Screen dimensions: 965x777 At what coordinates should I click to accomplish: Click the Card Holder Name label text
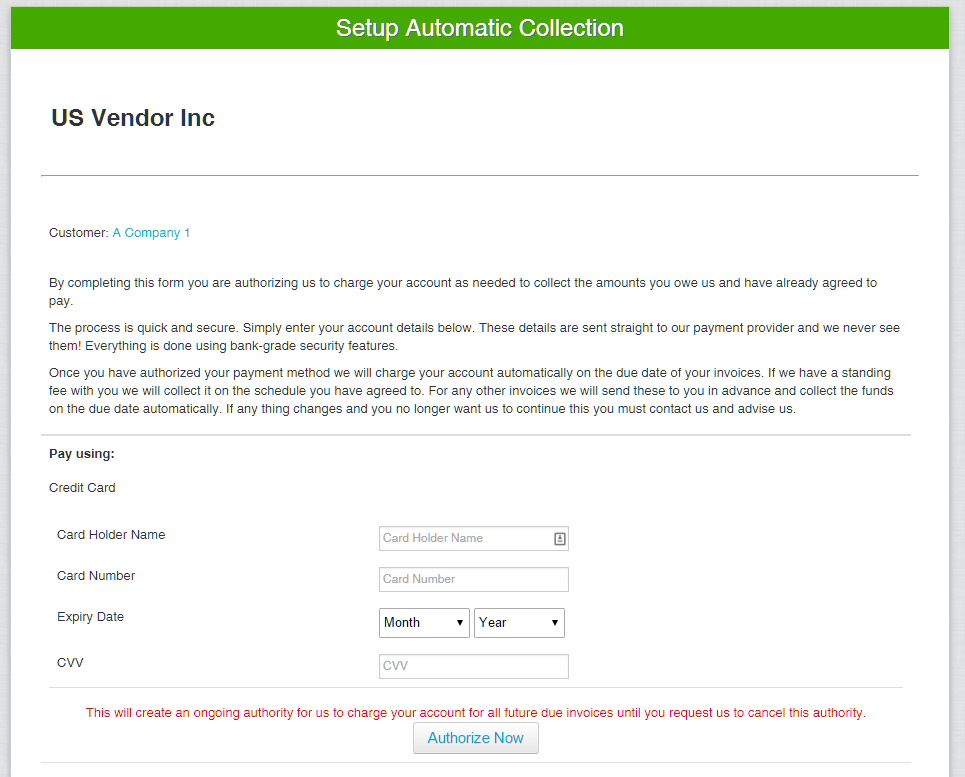(111, 535)
